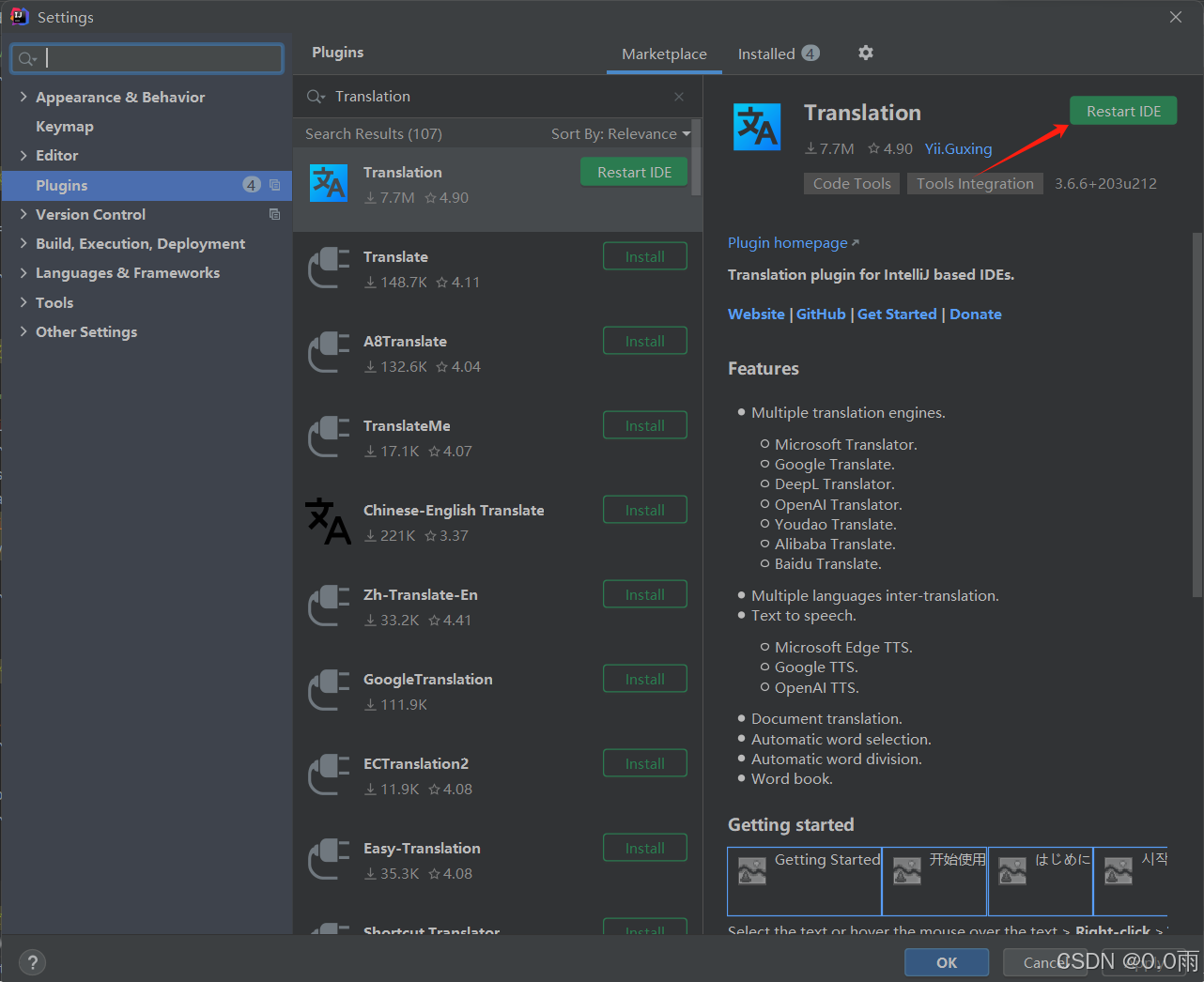Open the Website link
Image resolution: width=1204 pixels, height=982 pixels.
[756, 314]
